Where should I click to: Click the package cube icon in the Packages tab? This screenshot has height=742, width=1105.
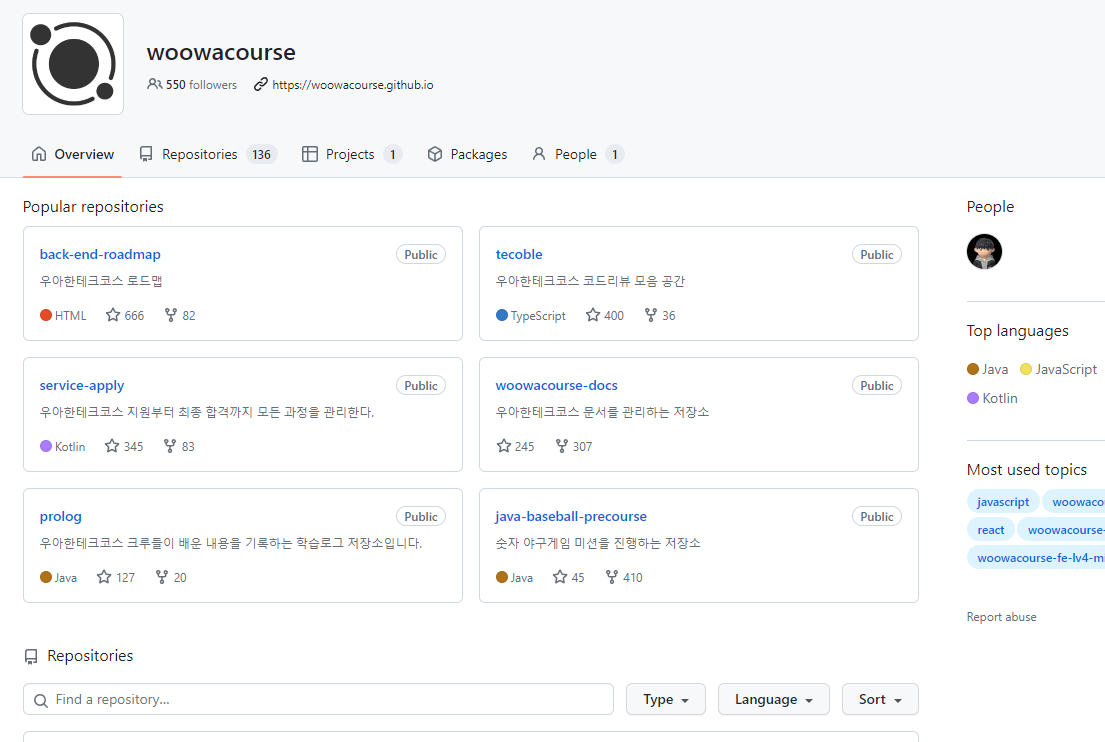click(435, 154)
